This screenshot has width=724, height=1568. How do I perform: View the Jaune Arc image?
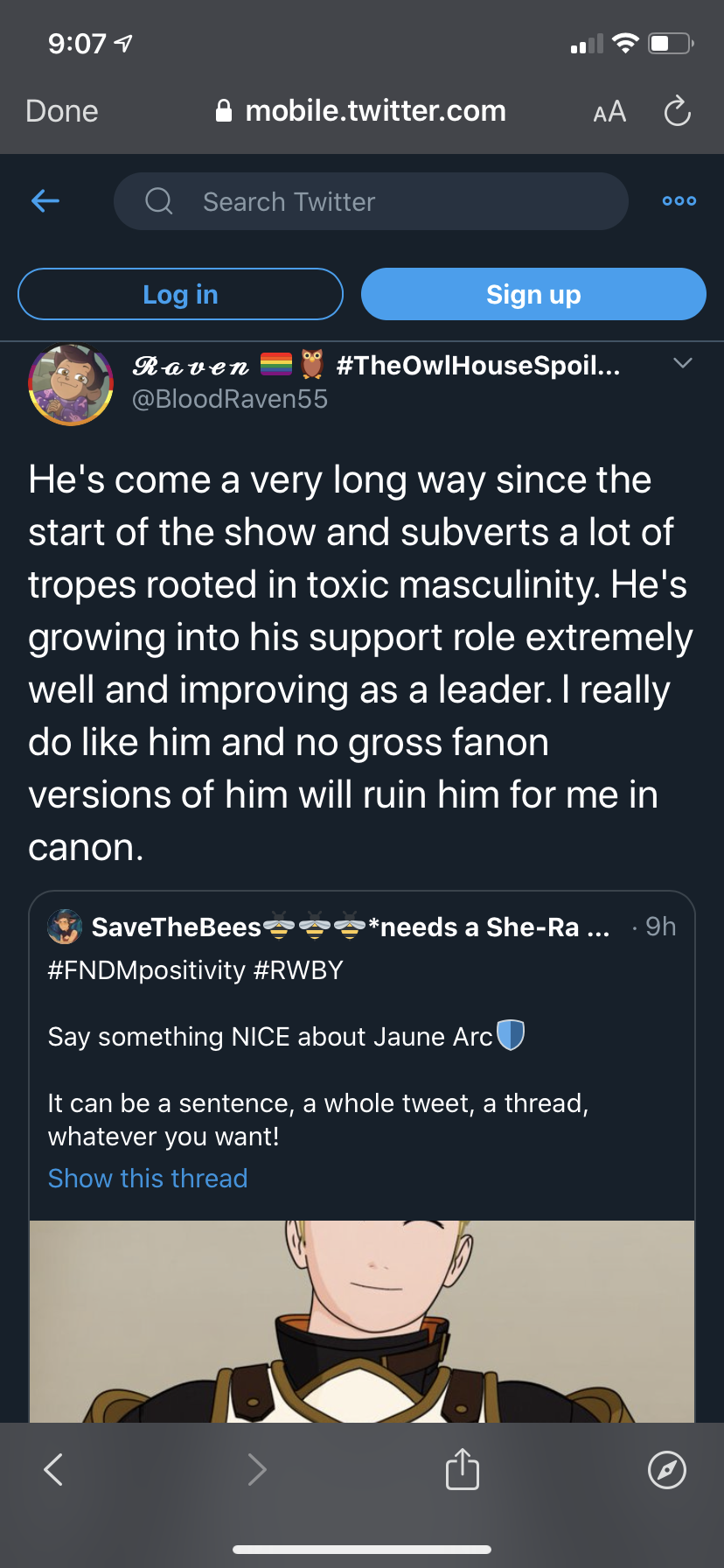(362, 1321)
